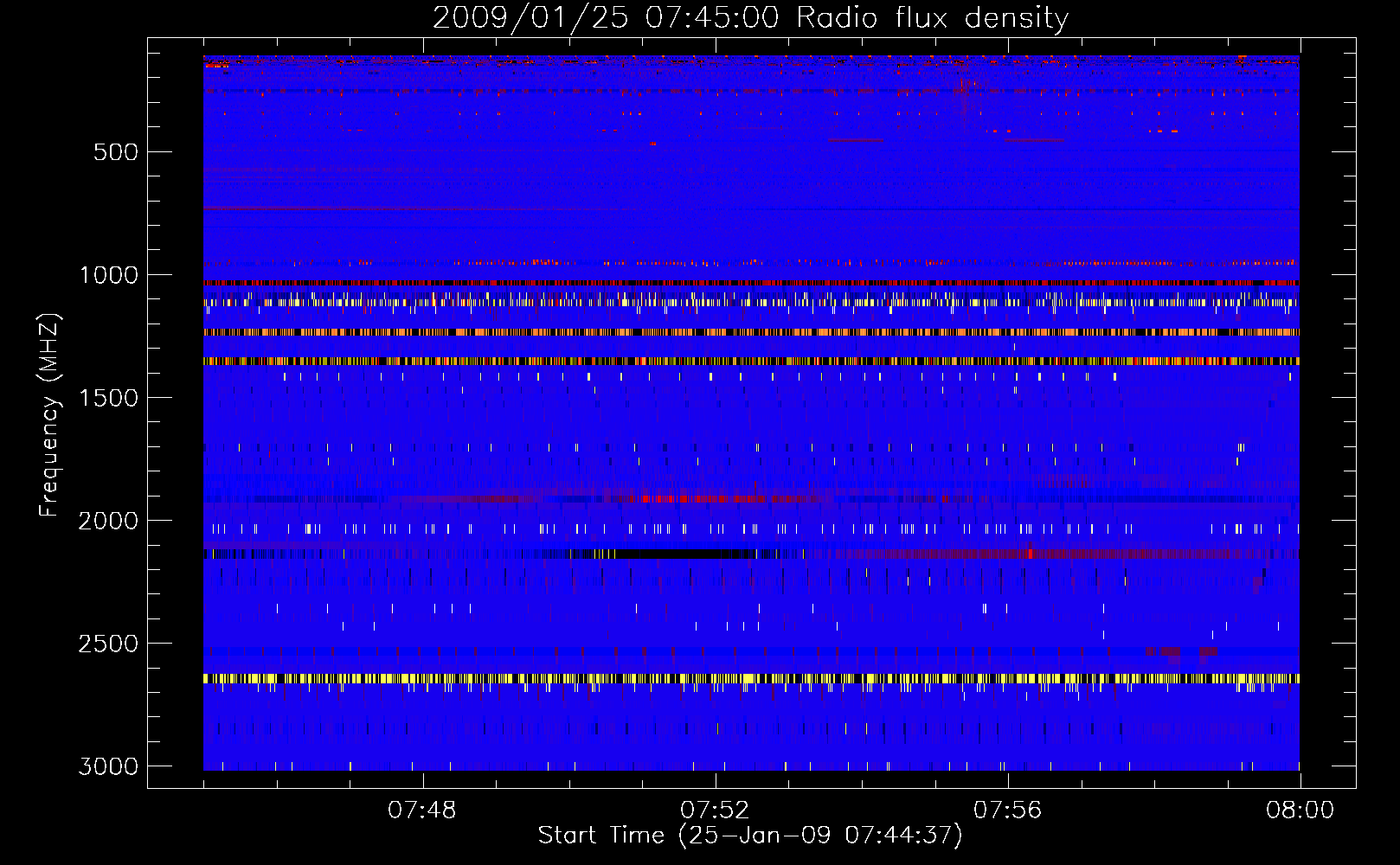The width and height of the screenshot is (1400, 865).
Task: Click the 07:56 time tick label
Action: (x=1008, y=811)
